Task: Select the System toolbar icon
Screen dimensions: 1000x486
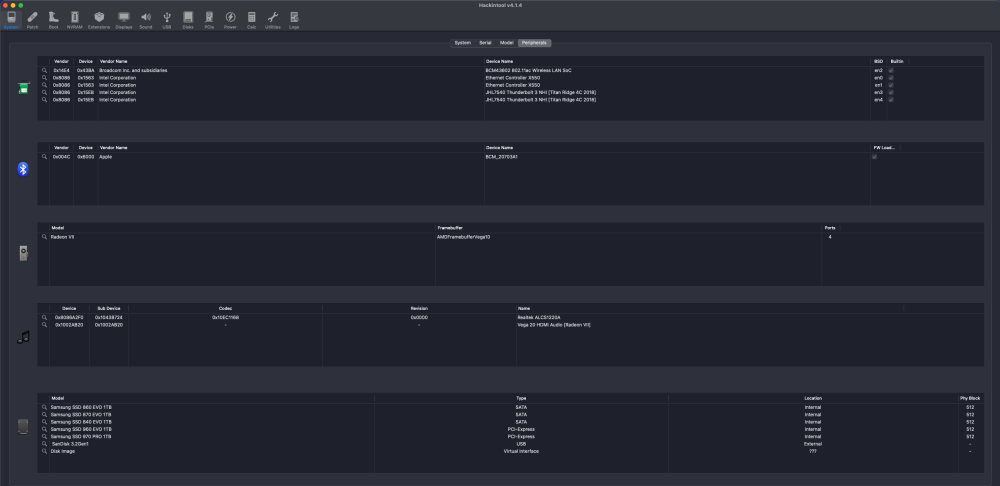Action: pyautogui.click(x=11, y=20)
